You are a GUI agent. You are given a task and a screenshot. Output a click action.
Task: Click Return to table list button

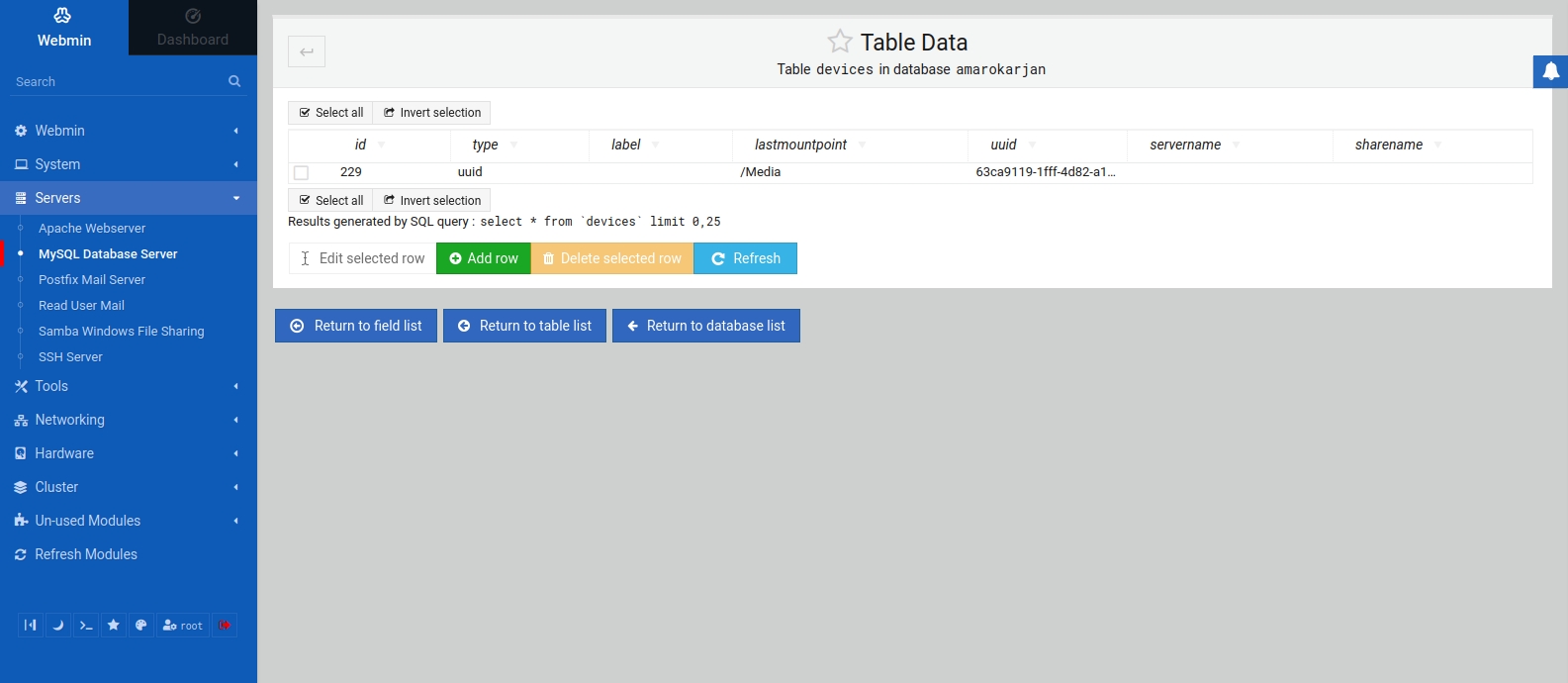coord(524,326)
